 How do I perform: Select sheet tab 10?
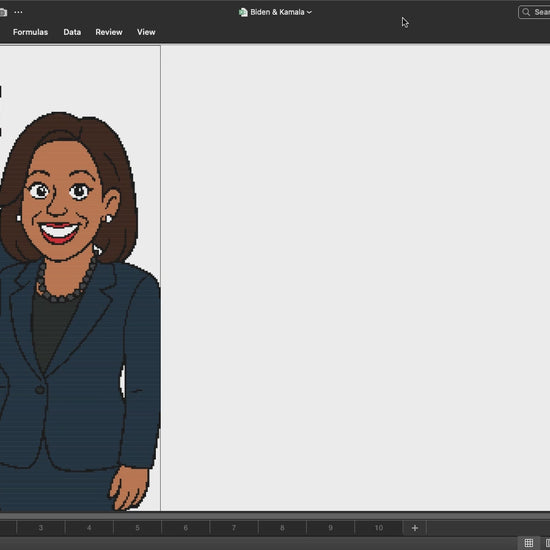pos(379,528)
